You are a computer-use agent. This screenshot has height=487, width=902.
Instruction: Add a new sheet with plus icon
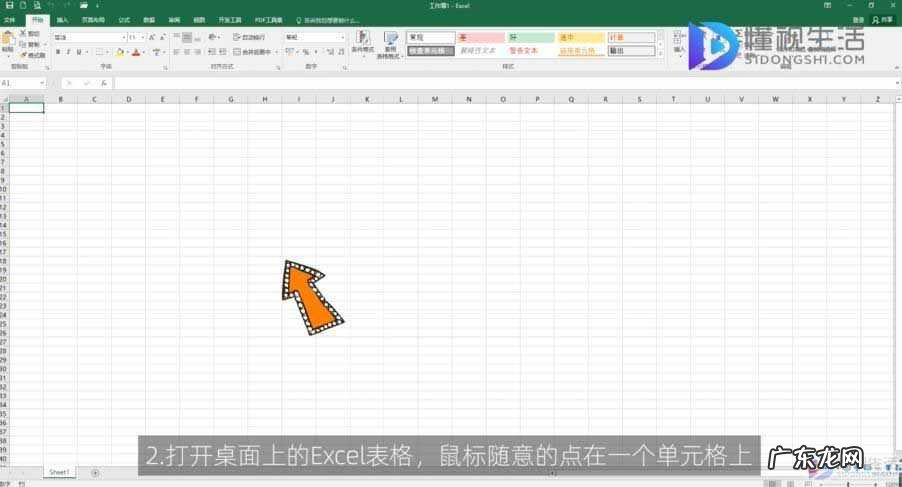click(x=95, y=473)
